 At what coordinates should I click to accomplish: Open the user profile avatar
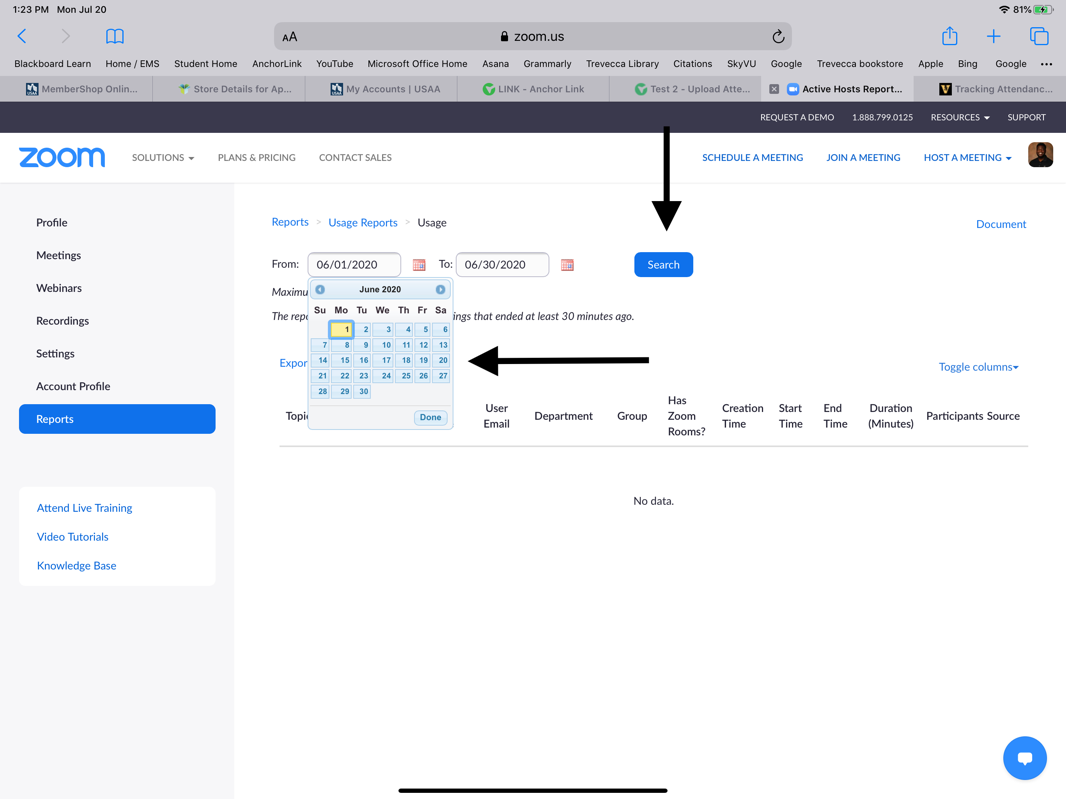pyautogui.click(x=1040, y=155)
